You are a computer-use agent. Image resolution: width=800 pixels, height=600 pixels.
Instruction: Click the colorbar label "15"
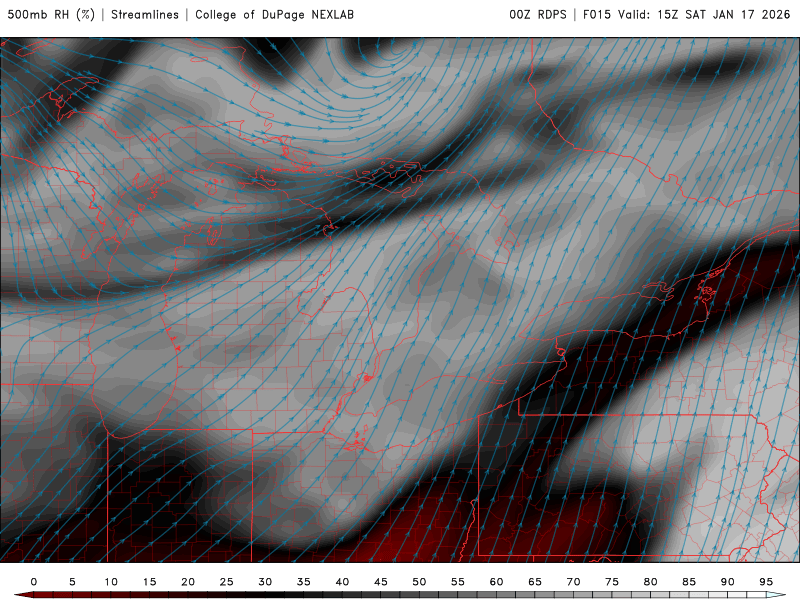pos(149,582)
